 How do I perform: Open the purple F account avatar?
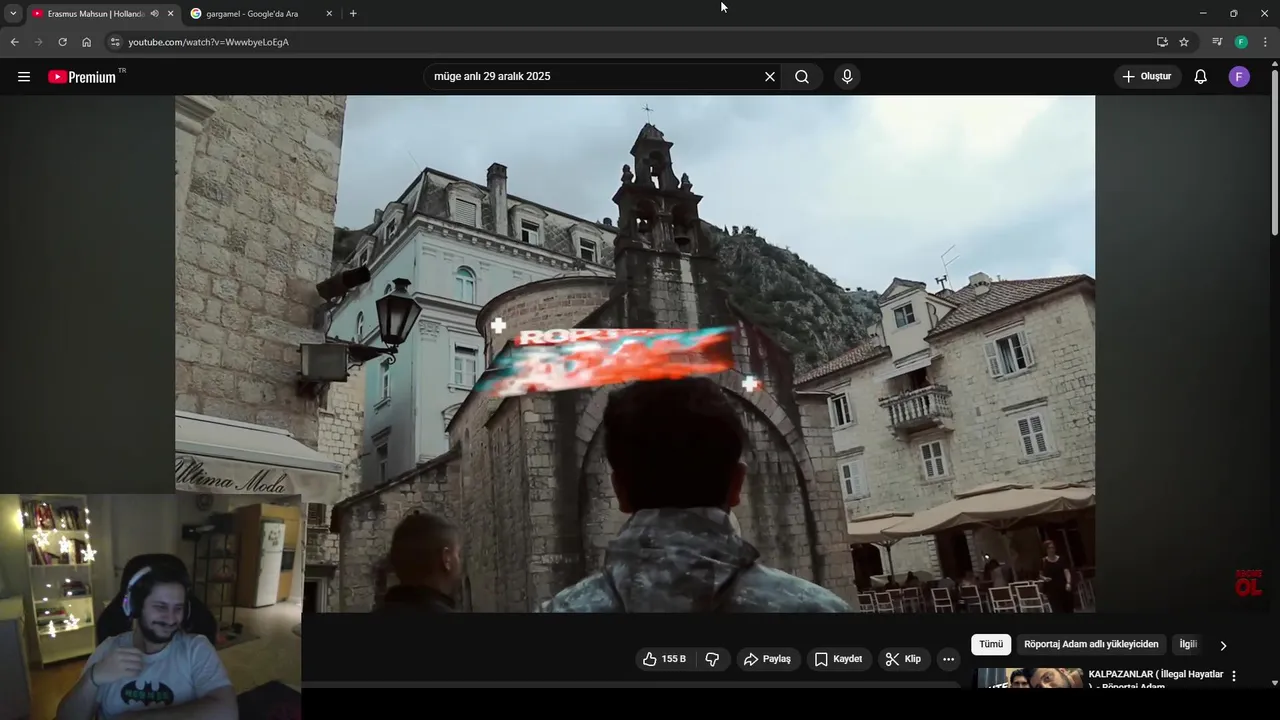pos(1239,77)
